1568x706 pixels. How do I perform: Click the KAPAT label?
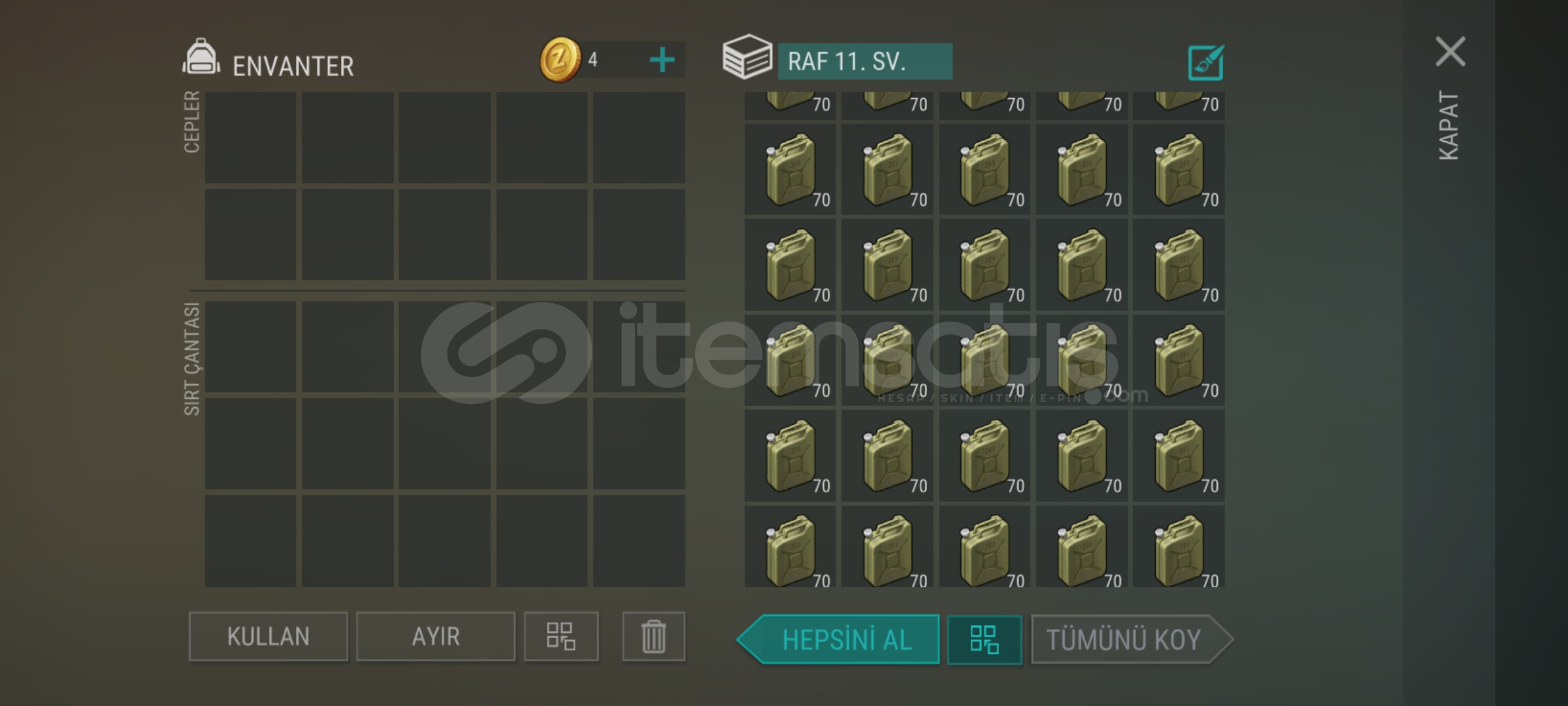[x=1448, y=126]
